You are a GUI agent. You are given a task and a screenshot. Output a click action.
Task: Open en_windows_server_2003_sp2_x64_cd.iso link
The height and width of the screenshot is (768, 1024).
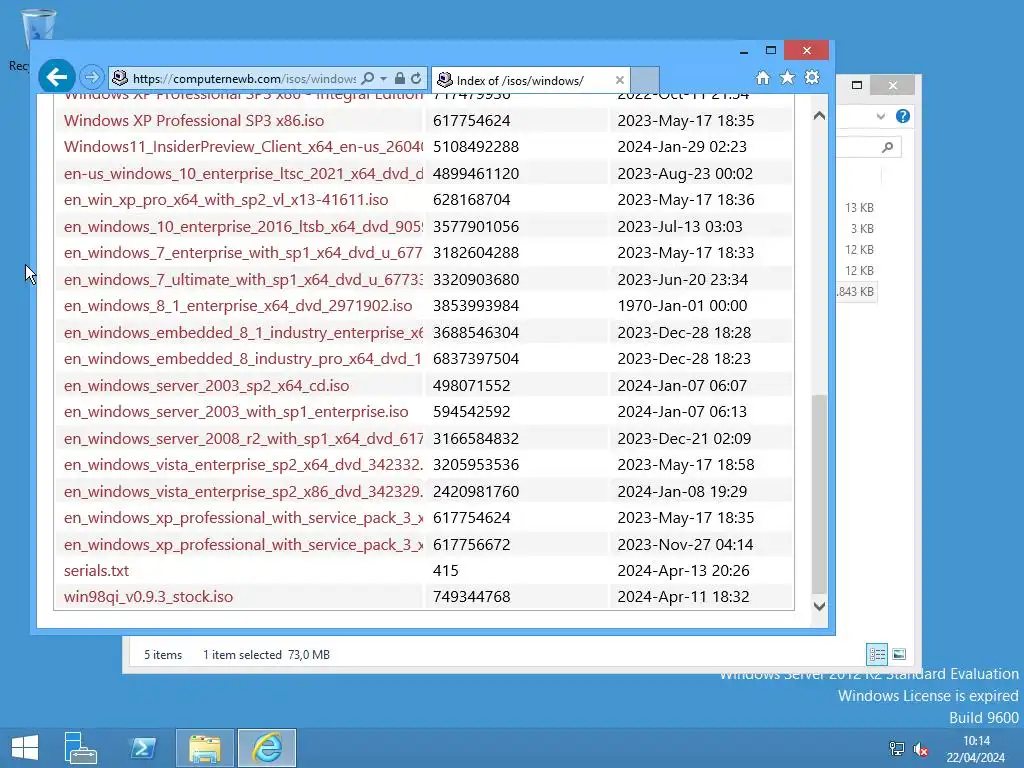[206, 385]
